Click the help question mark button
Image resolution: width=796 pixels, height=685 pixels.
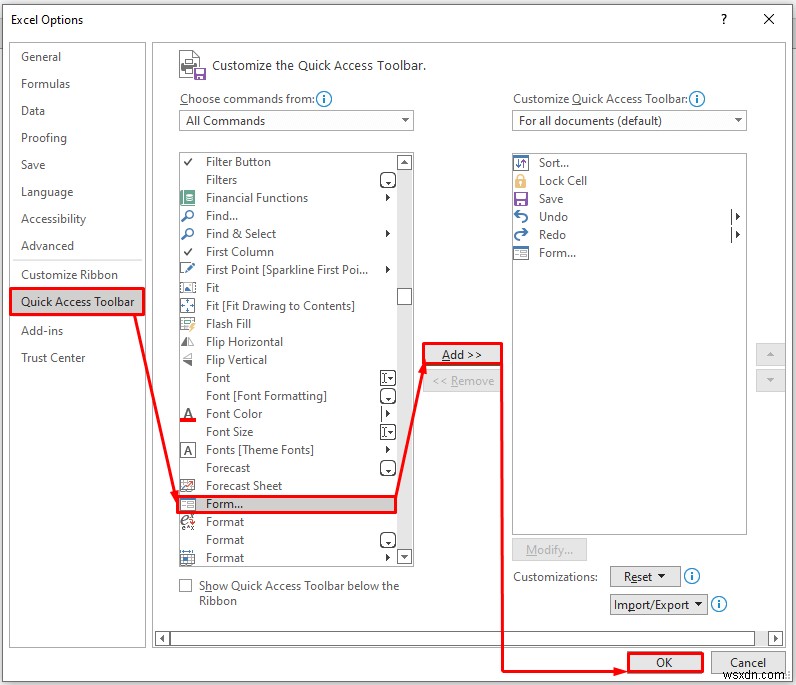[x=724, y=19]
